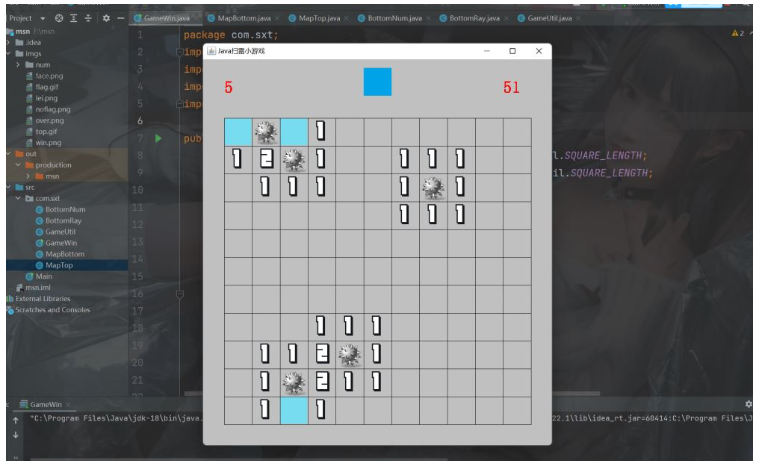The width and height of the screenshot is (764, 461).
Task: Collapse the production folder
Action: coord(18,165)
